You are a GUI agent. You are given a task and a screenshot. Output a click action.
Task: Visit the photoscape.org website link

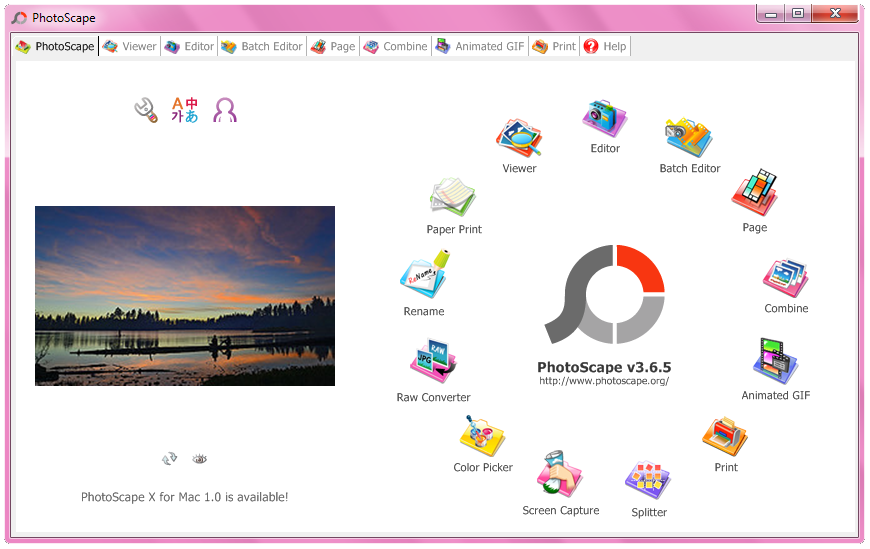tap(604, 381)
